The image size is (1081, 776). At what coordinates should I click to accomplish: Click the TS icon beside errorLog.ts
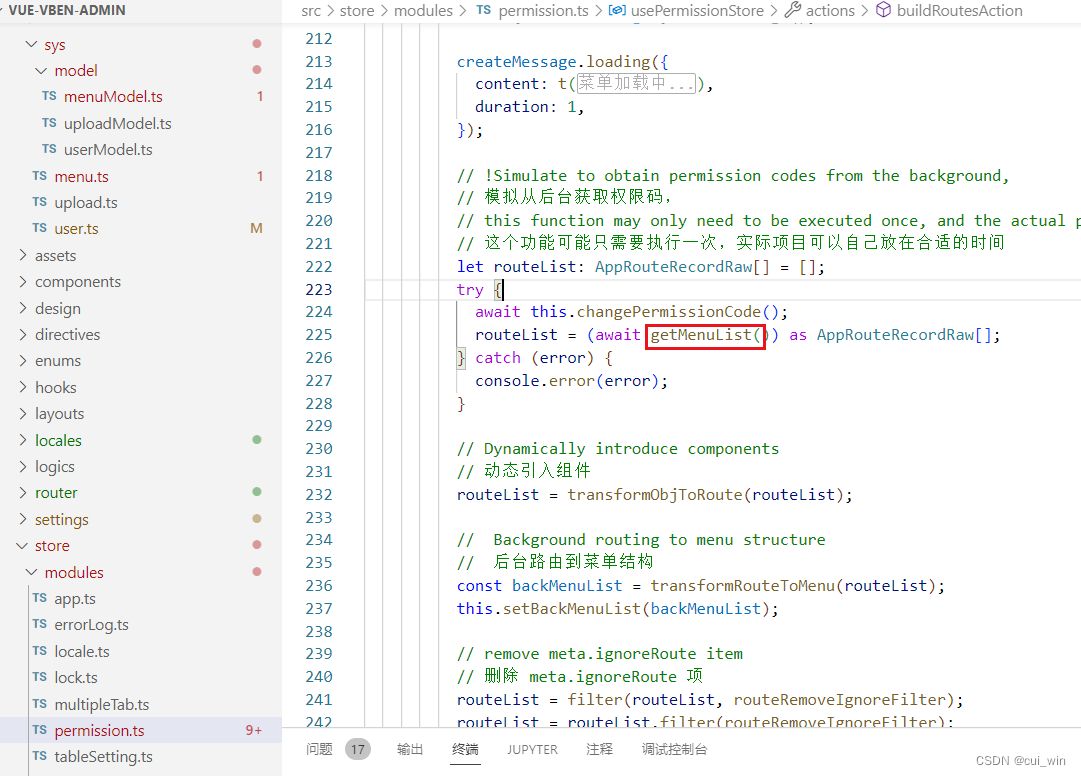[39, 624]
